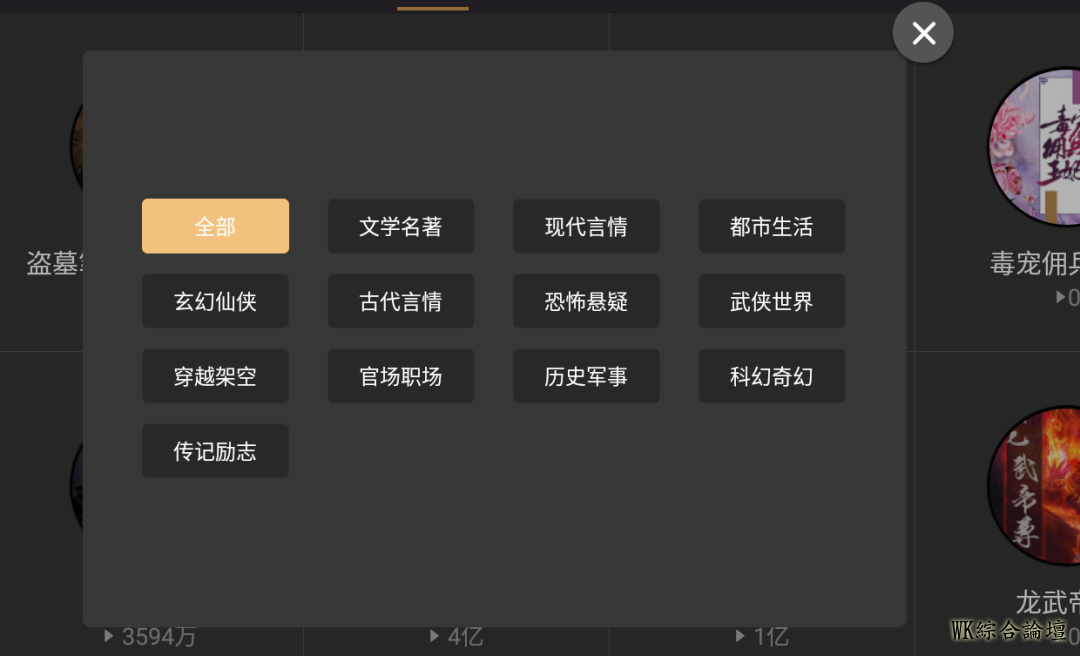Select 现代言情 genre button
1080x656 pixels.
(x=586, y=226)
